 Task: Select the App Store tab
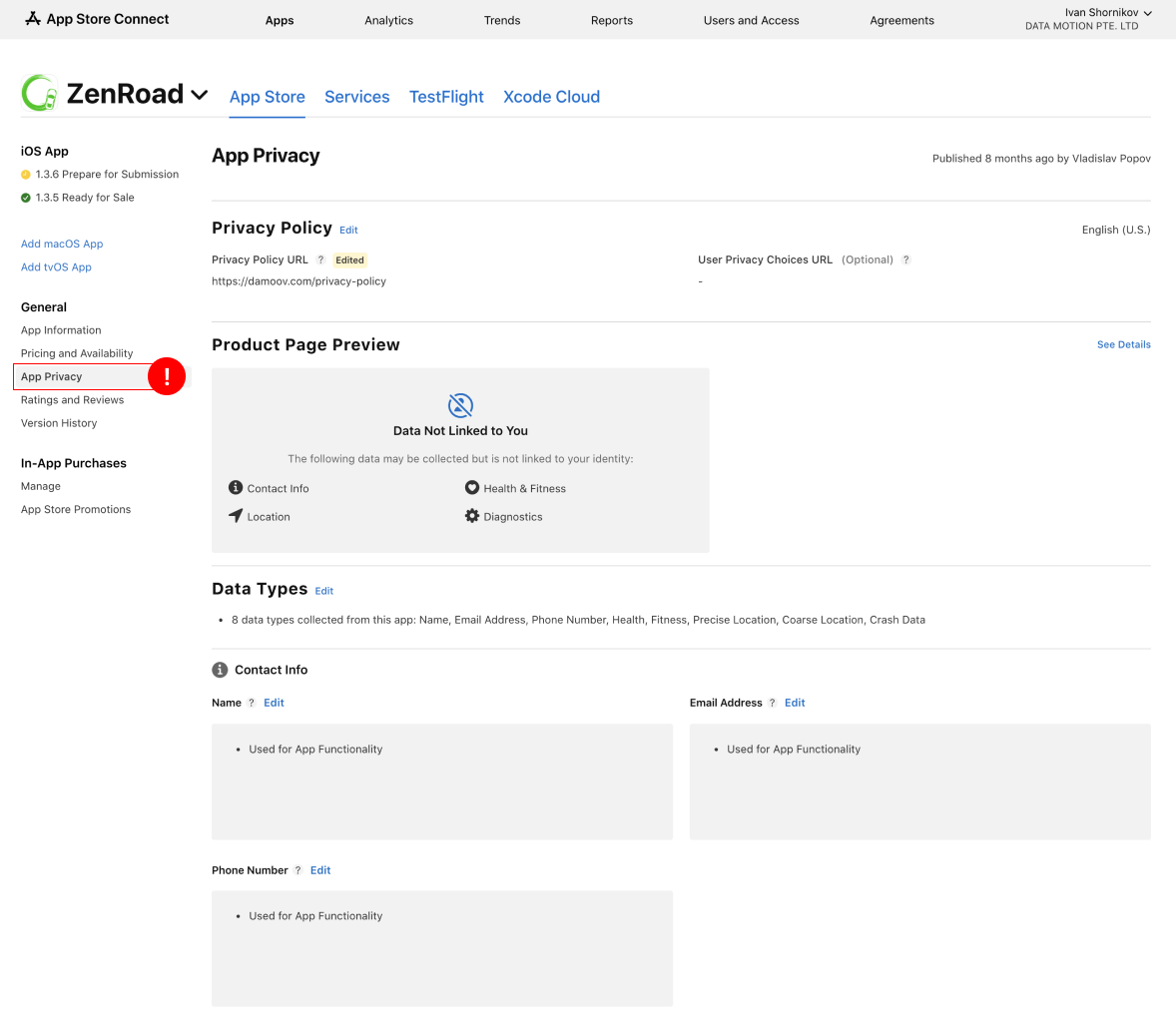coord(267,98)
